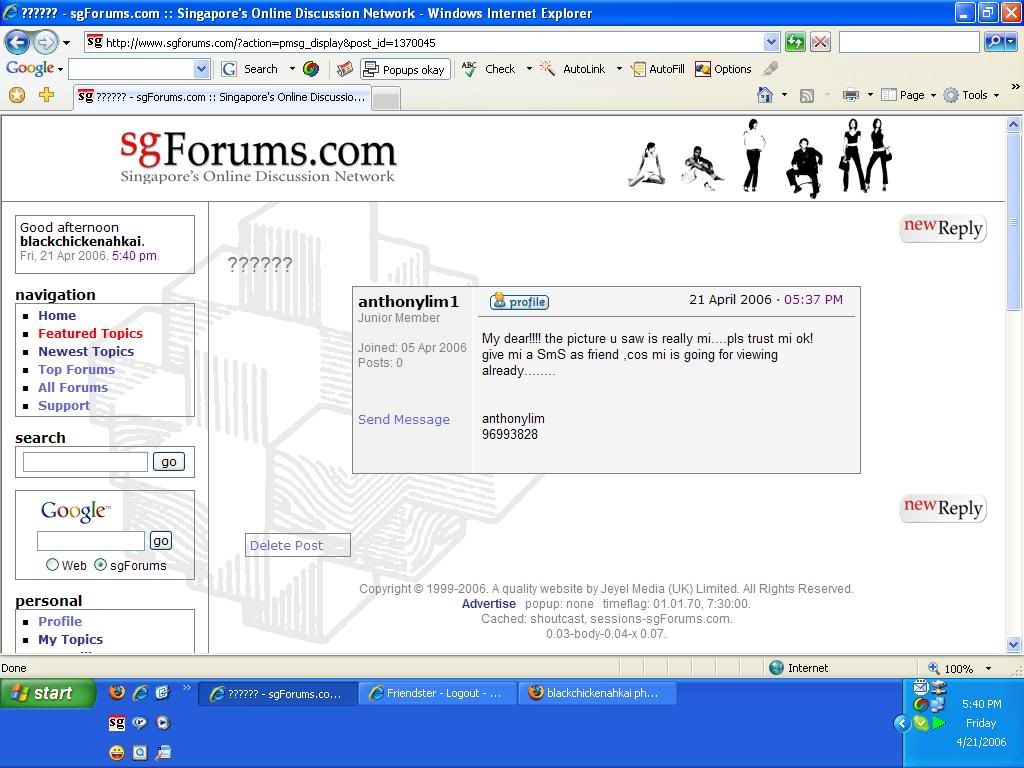The width and height of the screenshot is (1024, 768).
Task: Open the Page dropdown menu
Action: click(910, 95)
